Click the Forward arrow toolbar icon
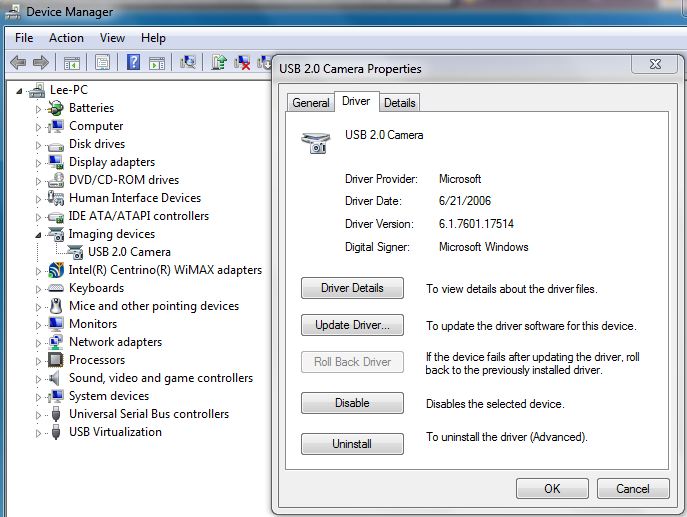687x517 pixels. tap(41, 63)
